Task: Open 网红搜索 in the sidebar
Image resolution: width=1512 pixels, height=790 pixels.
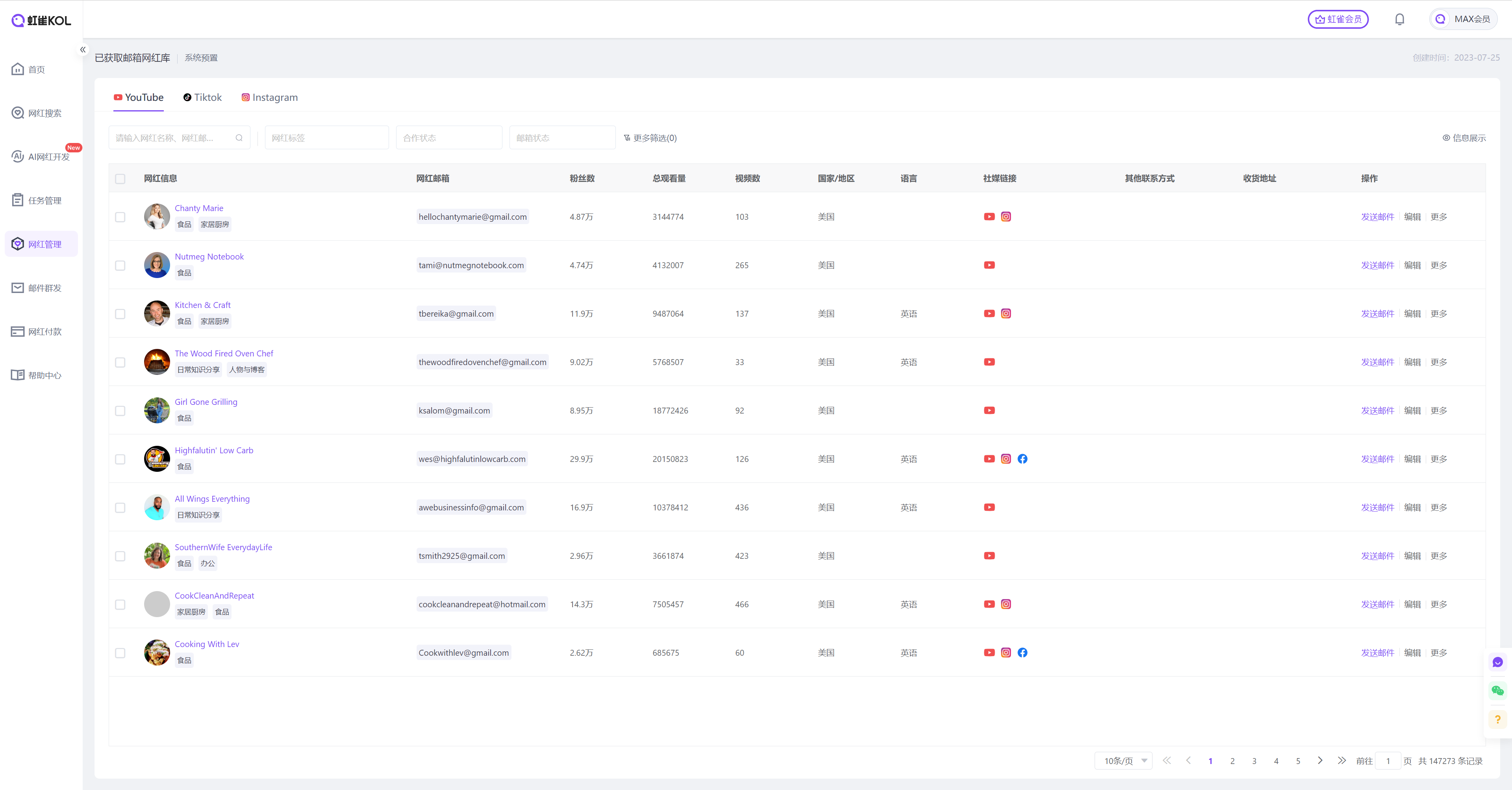Action: coord(41,113)
